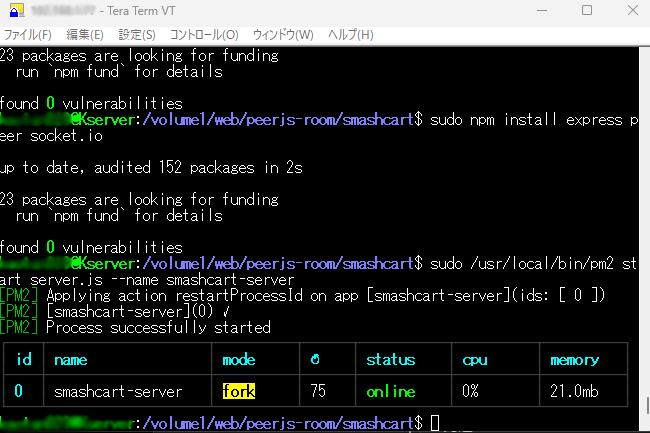Open the ヘルプ(H) menu

point(350,35)
